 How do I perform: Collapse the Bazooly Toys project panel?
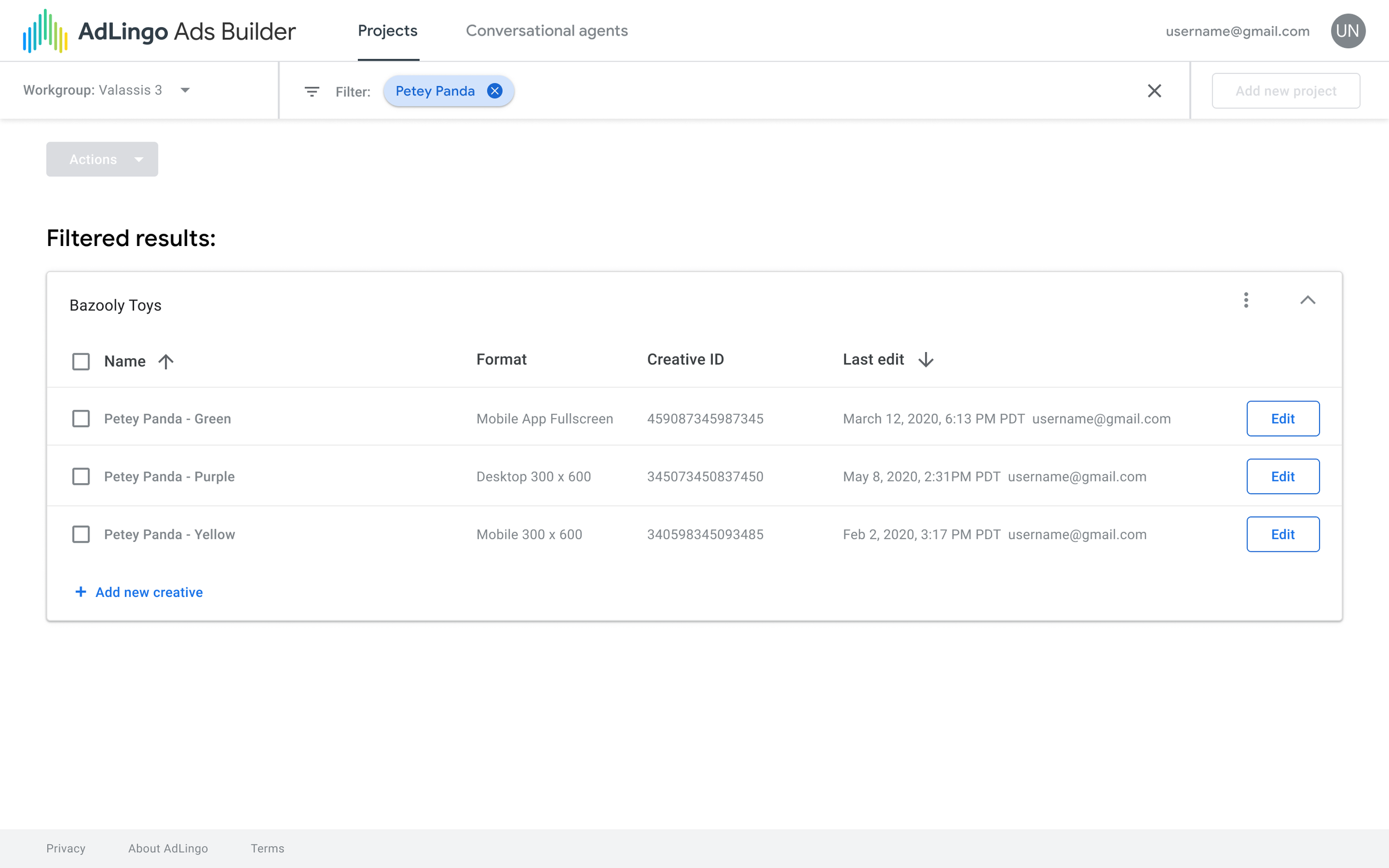coord(1307,300)
